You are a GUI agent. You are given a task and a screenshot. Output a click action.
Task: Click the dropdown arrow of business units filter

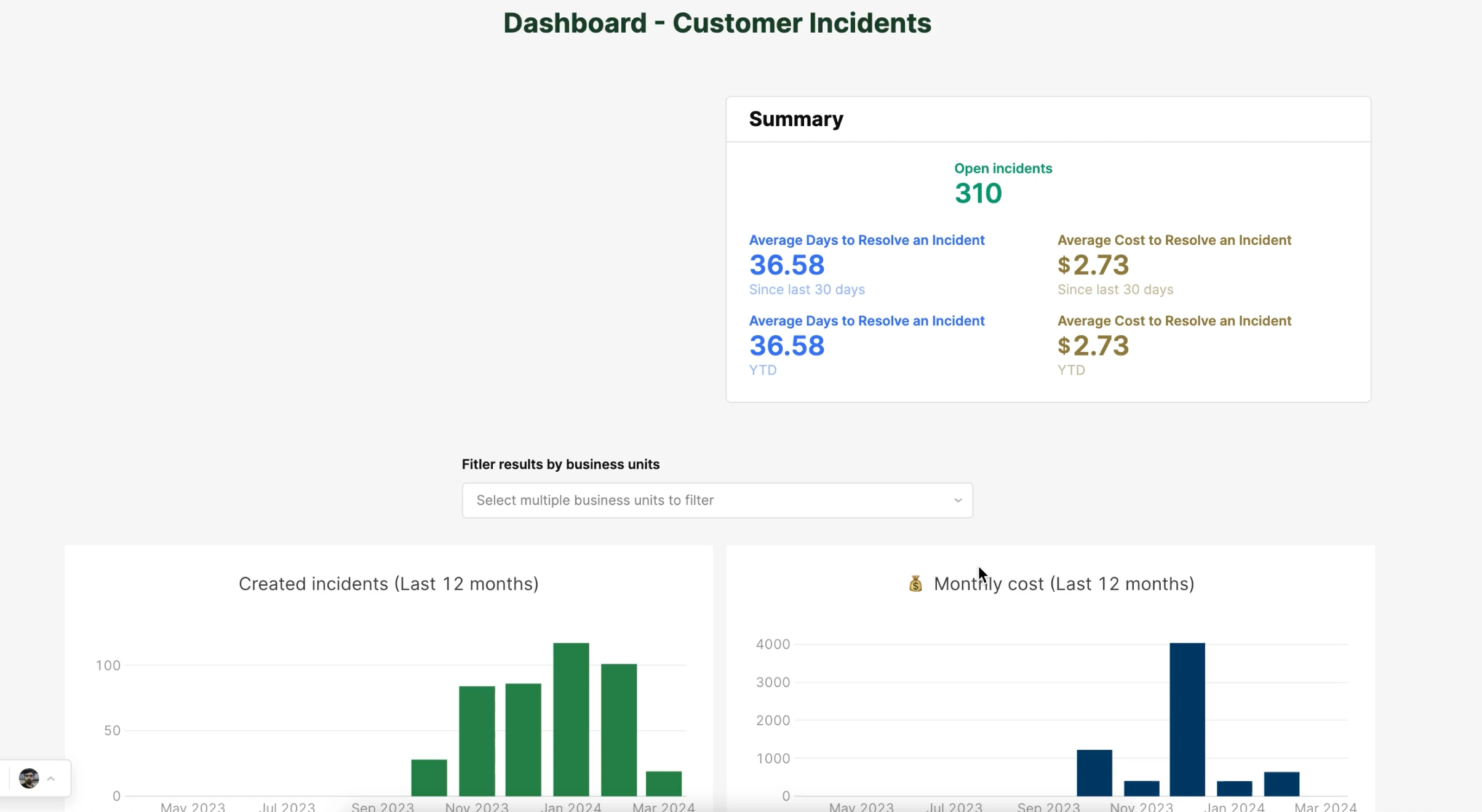pyautogui.click(x=958, y=500)
